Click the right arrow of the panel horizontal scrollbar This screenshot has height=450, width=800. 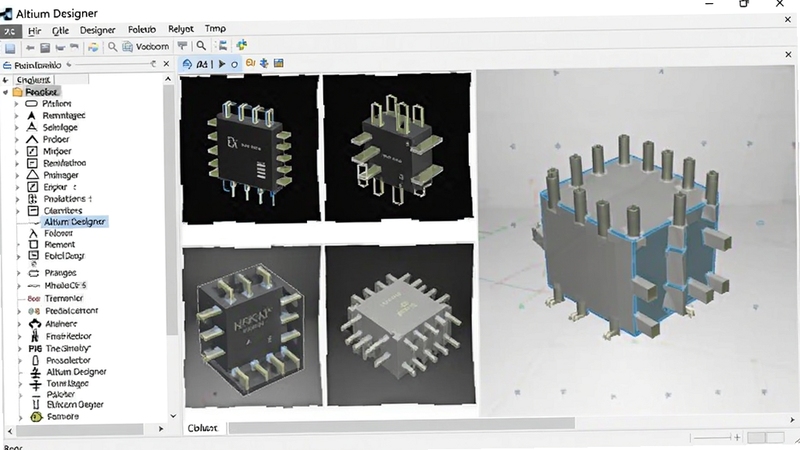161,429
